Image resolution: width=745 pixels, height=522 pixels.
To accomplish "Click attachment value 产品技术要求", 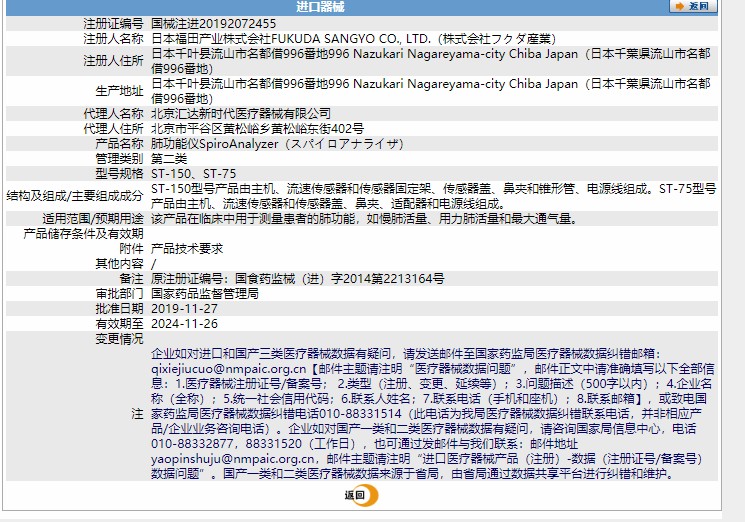I will tap(187, 248).
